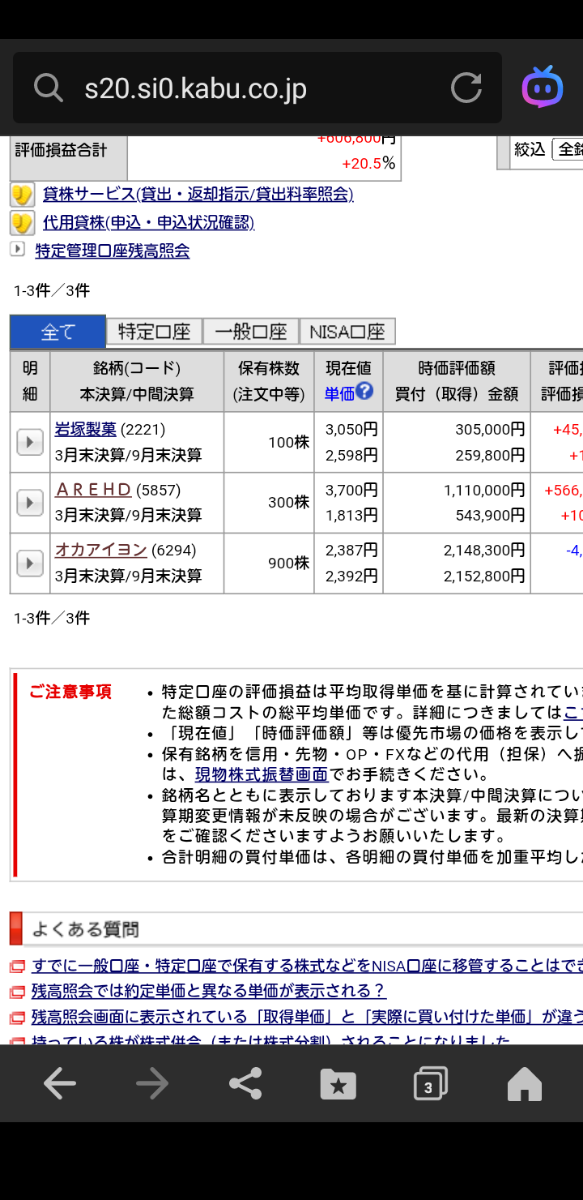Open the 絞込 filter dropdown
Viewport: 583px width, 1200px height.
click(568, 149)
